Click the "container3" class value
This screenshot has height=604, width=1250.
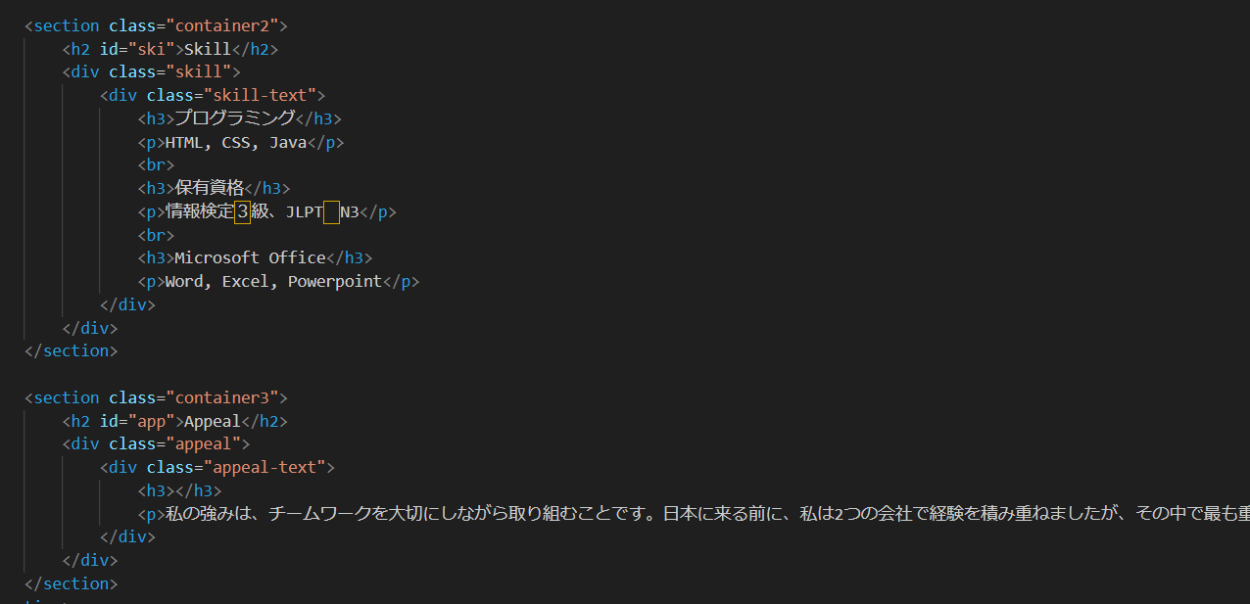pyautogui.click(x=227, y=398)
